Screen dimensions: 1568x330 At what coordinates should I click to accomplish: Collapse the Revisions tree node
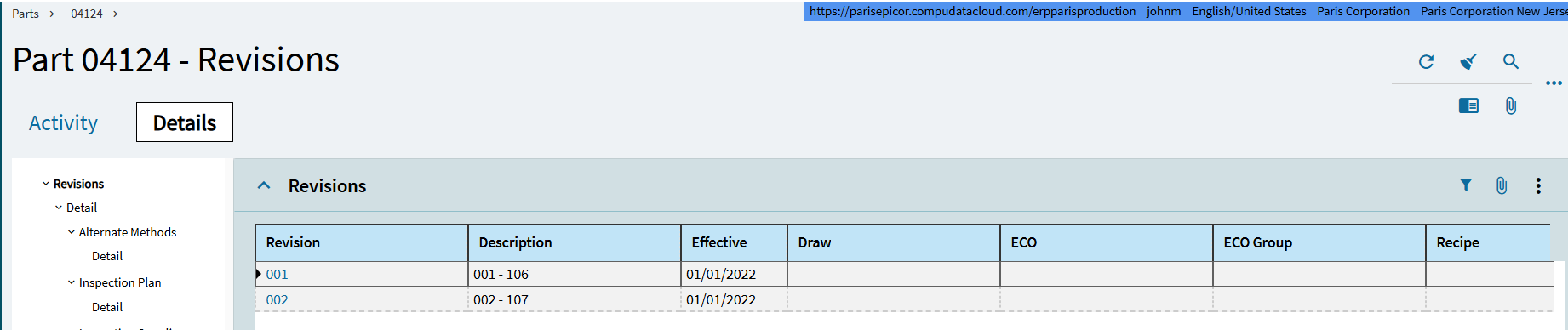(46, 184)
